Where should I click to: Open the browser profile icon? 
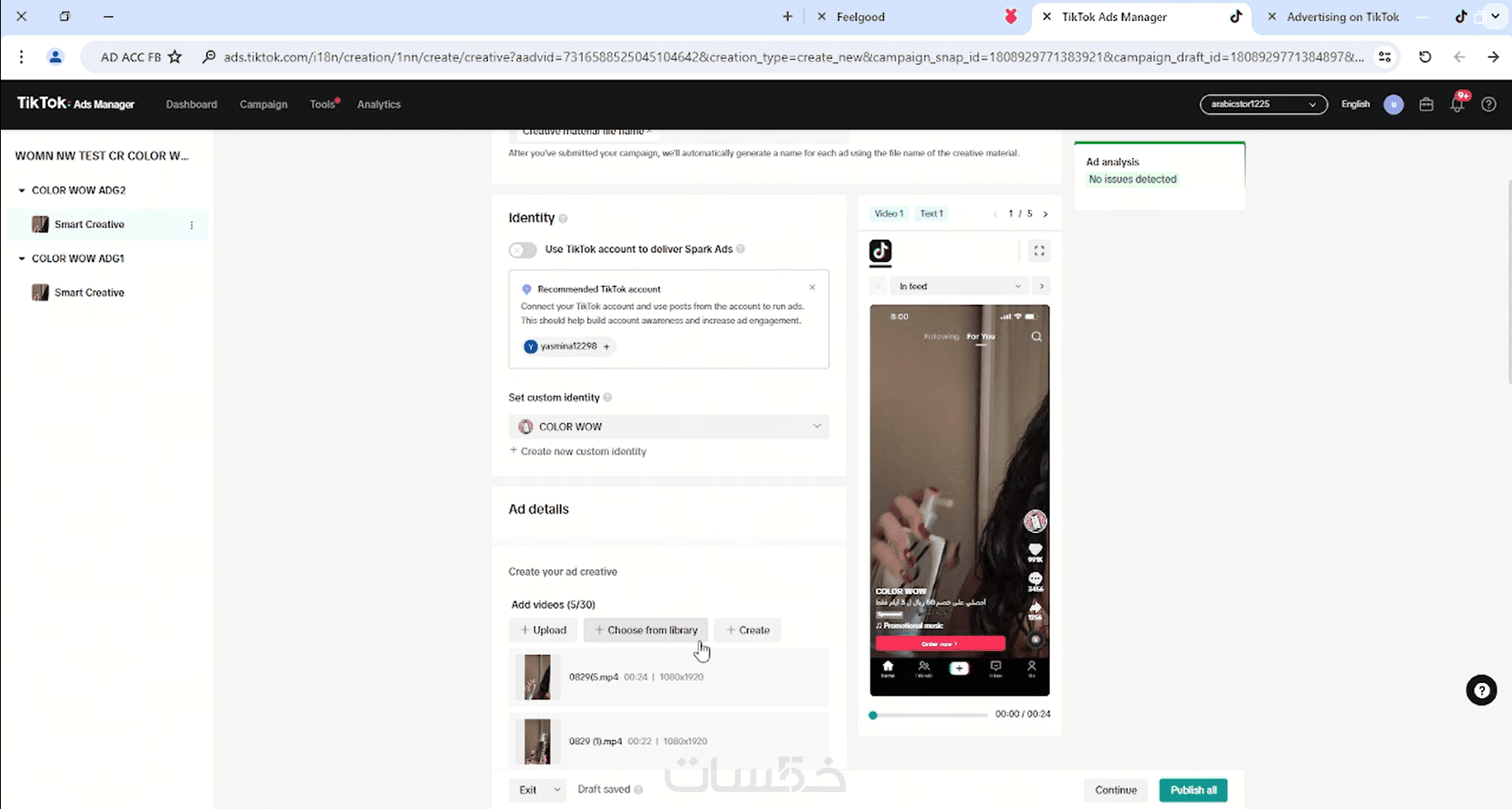coord(56,57)
